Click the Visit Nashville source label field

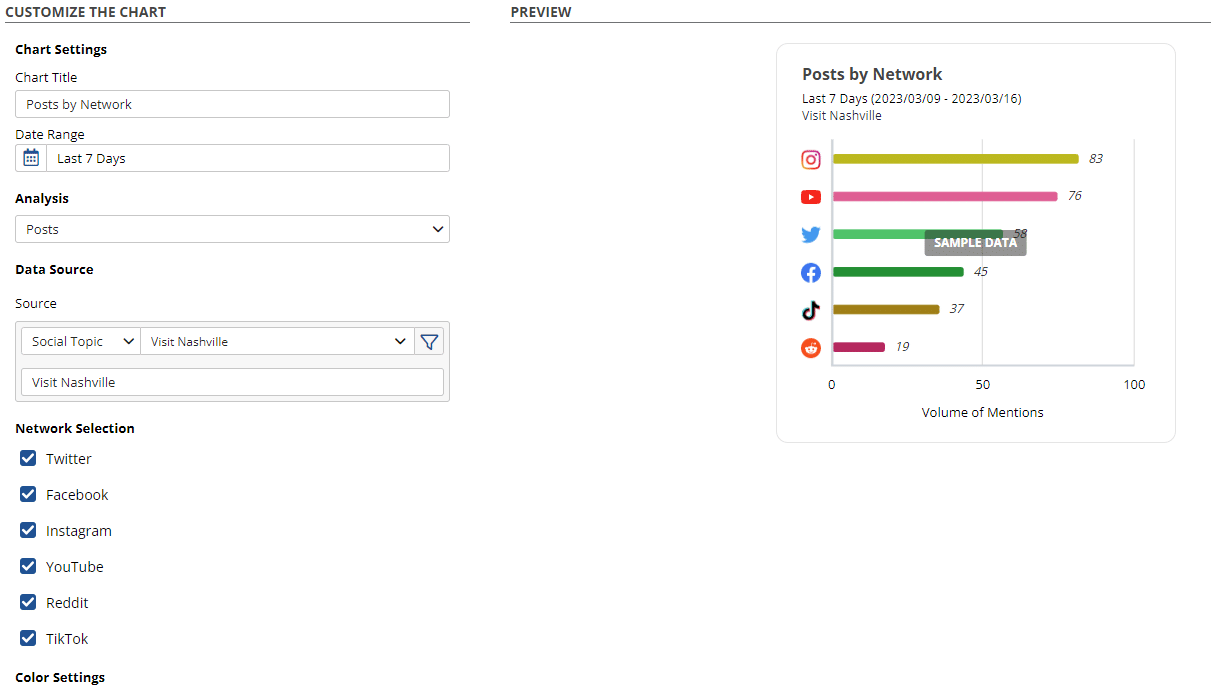[232, 382]
